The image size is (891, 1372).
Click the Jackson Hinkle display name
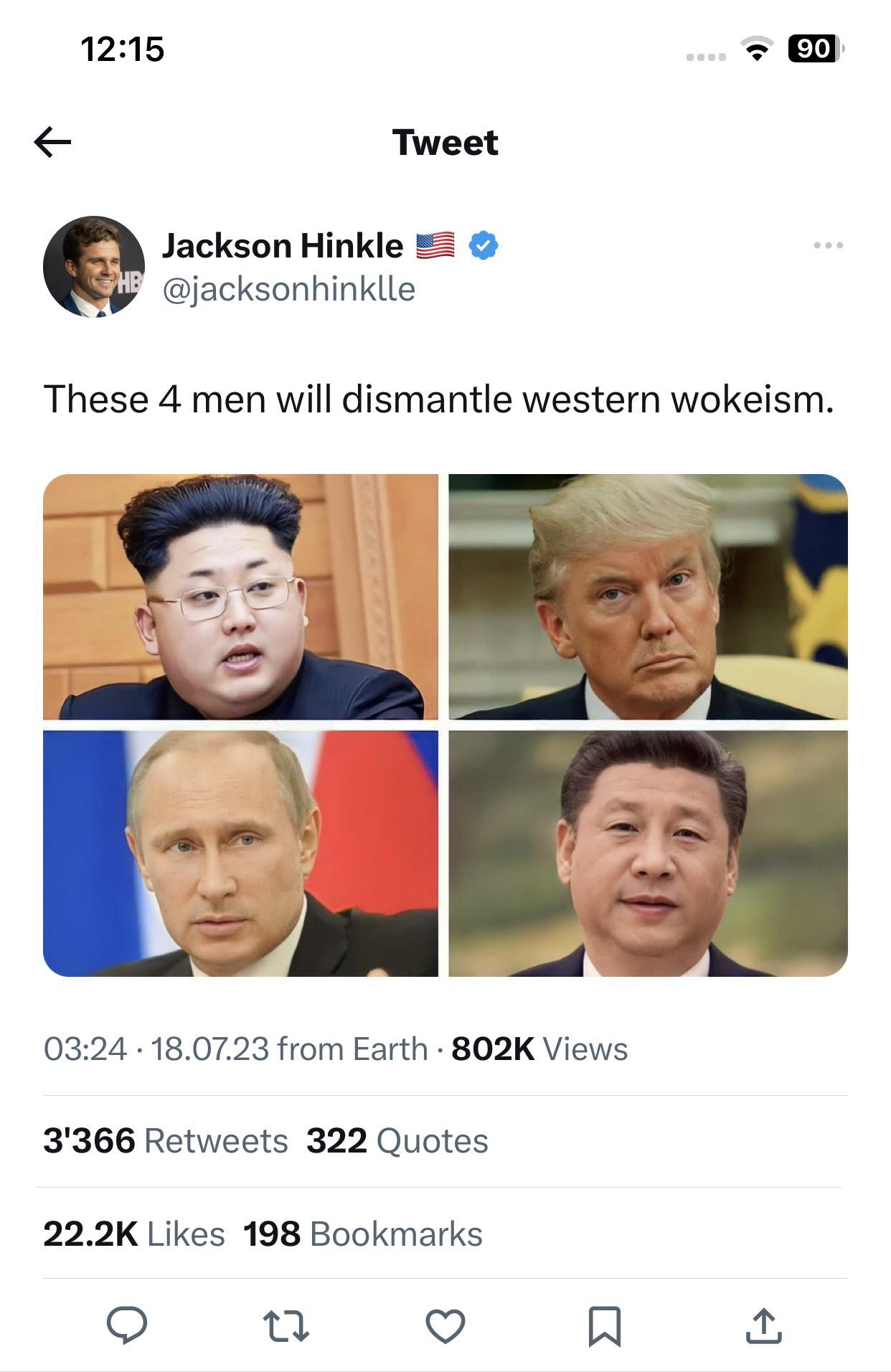(283, 245)
